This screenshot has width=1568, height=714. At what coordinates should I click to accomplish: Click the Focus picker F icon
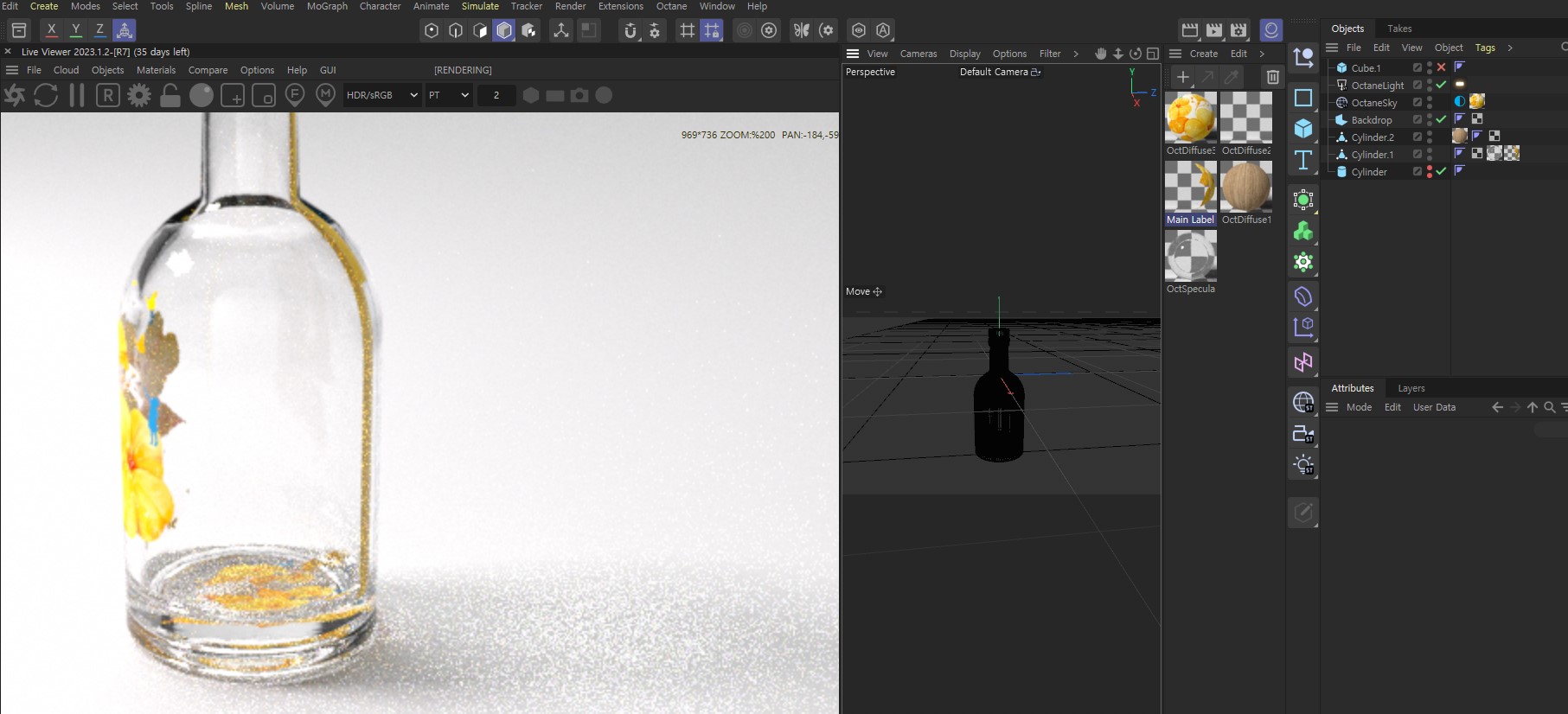click(x=295, y=95)
